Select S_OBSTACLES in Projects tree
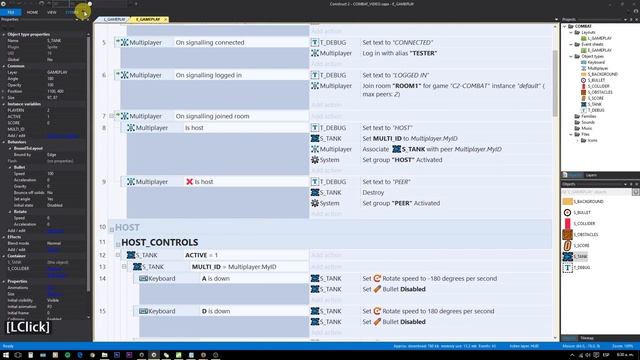This screenshot has width=640, height=360. click(x=600, y=92)
